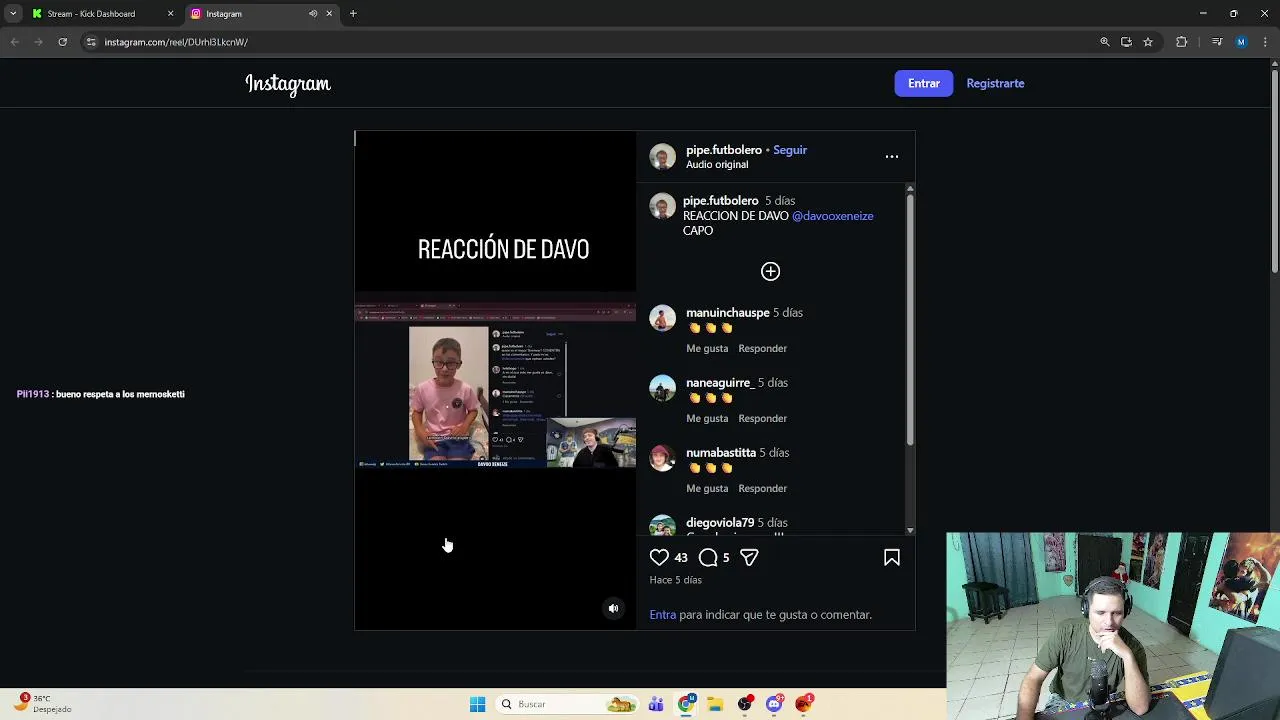Screen dimensions: 1280x720
Task: Reload the page in browser
Action: click(x=62, y=42)
